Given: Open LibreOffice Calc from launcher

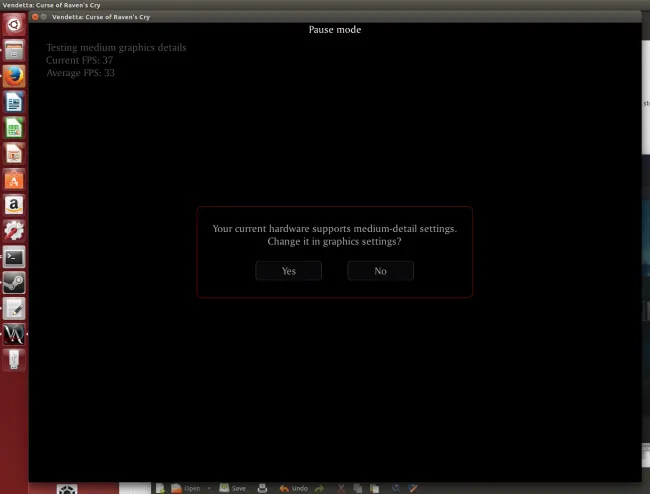Looking at the screenshot, I should [14, 128].
